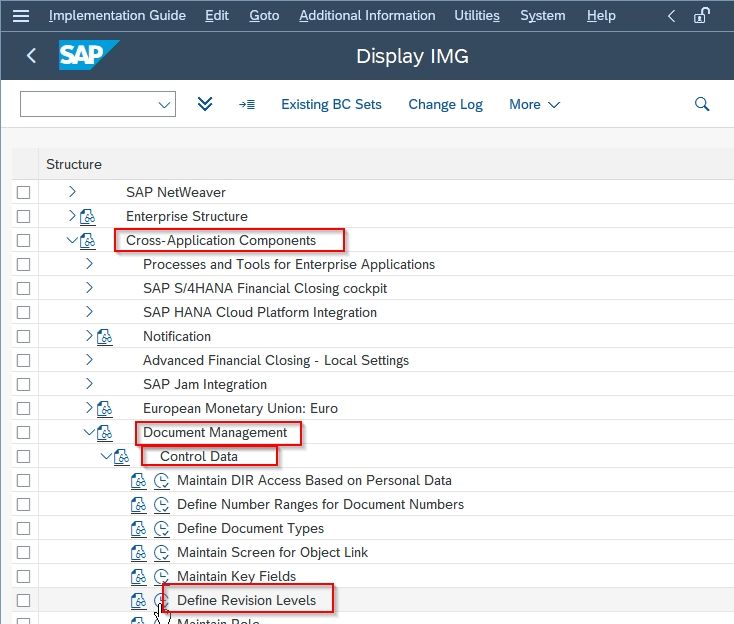Expand the Notification node chevron
The width and height of the screenshot is (734, 624).
89,335
